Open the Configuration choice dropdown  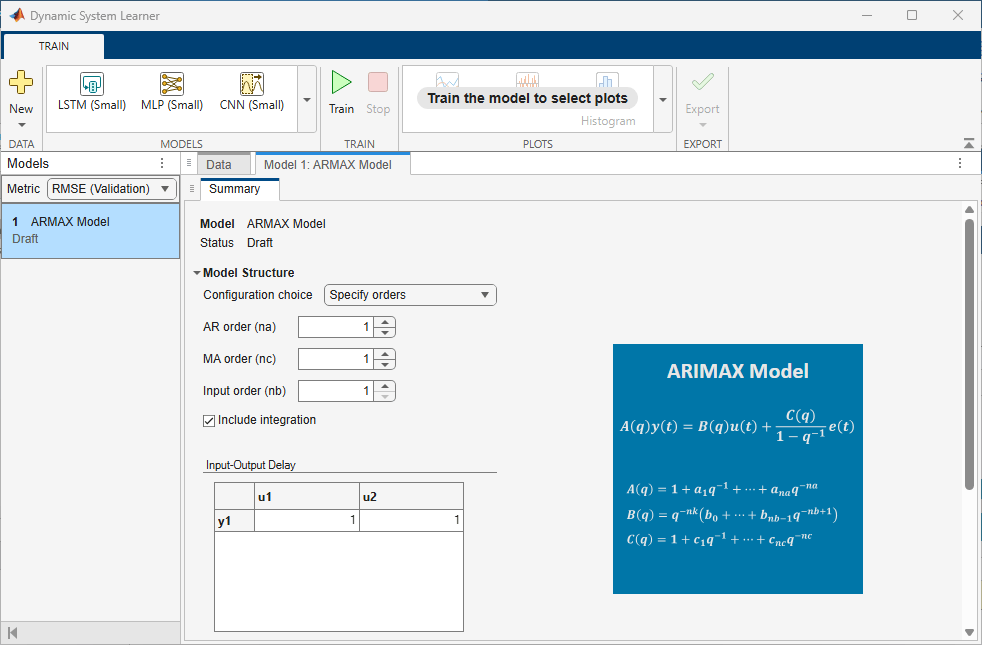(x=410, y=295)
